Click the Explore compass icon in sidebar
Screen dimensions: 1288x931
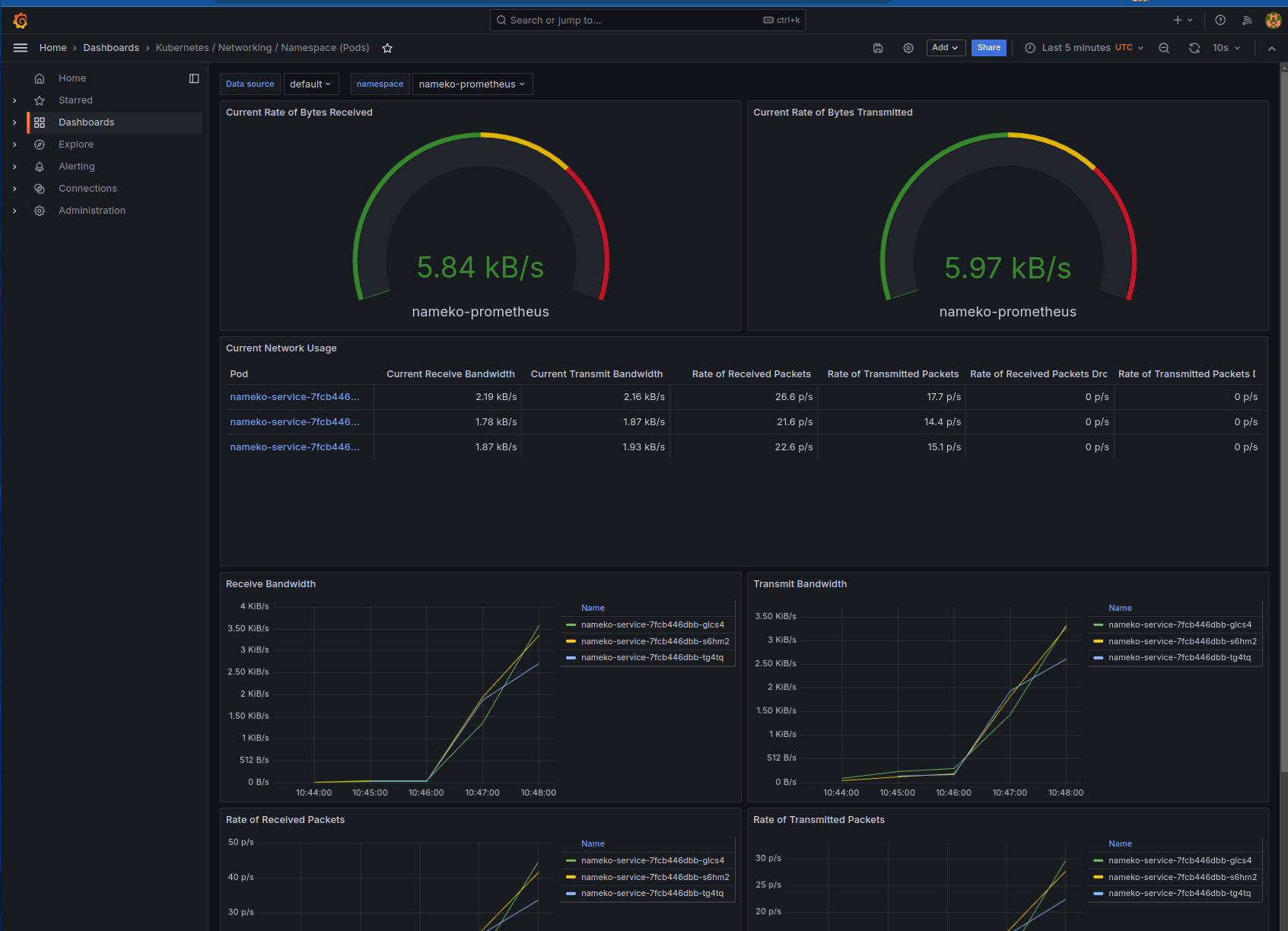[40, 145]
